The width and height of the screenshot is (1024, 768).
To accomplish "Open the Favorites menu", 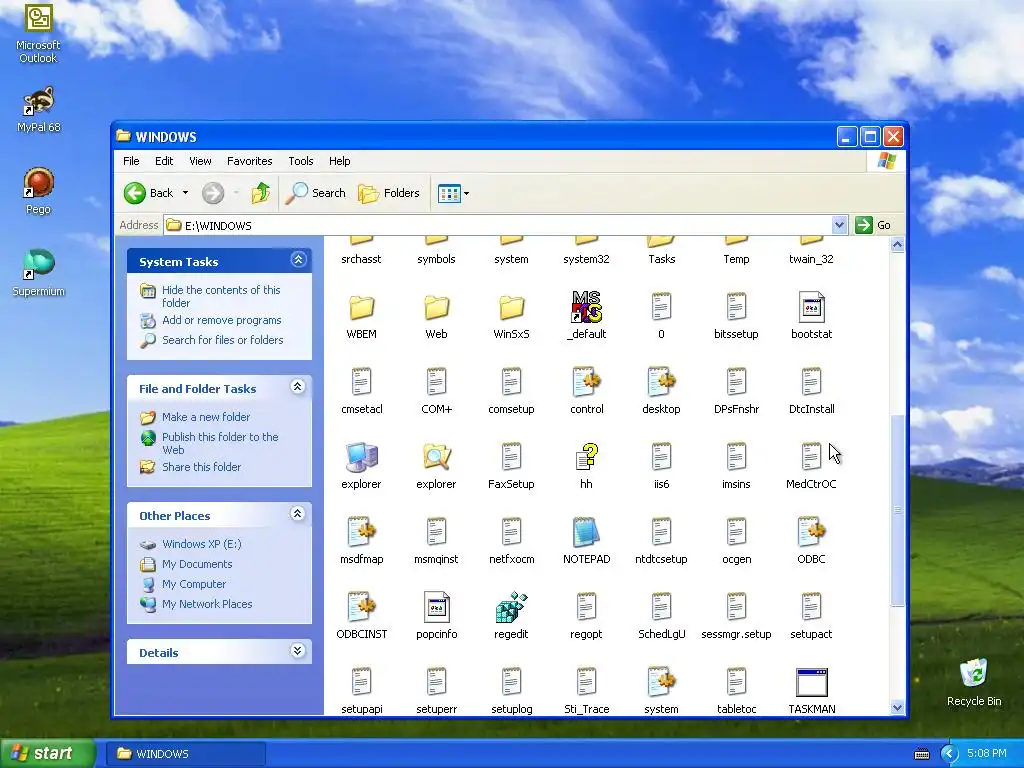I will coord(249,161).
